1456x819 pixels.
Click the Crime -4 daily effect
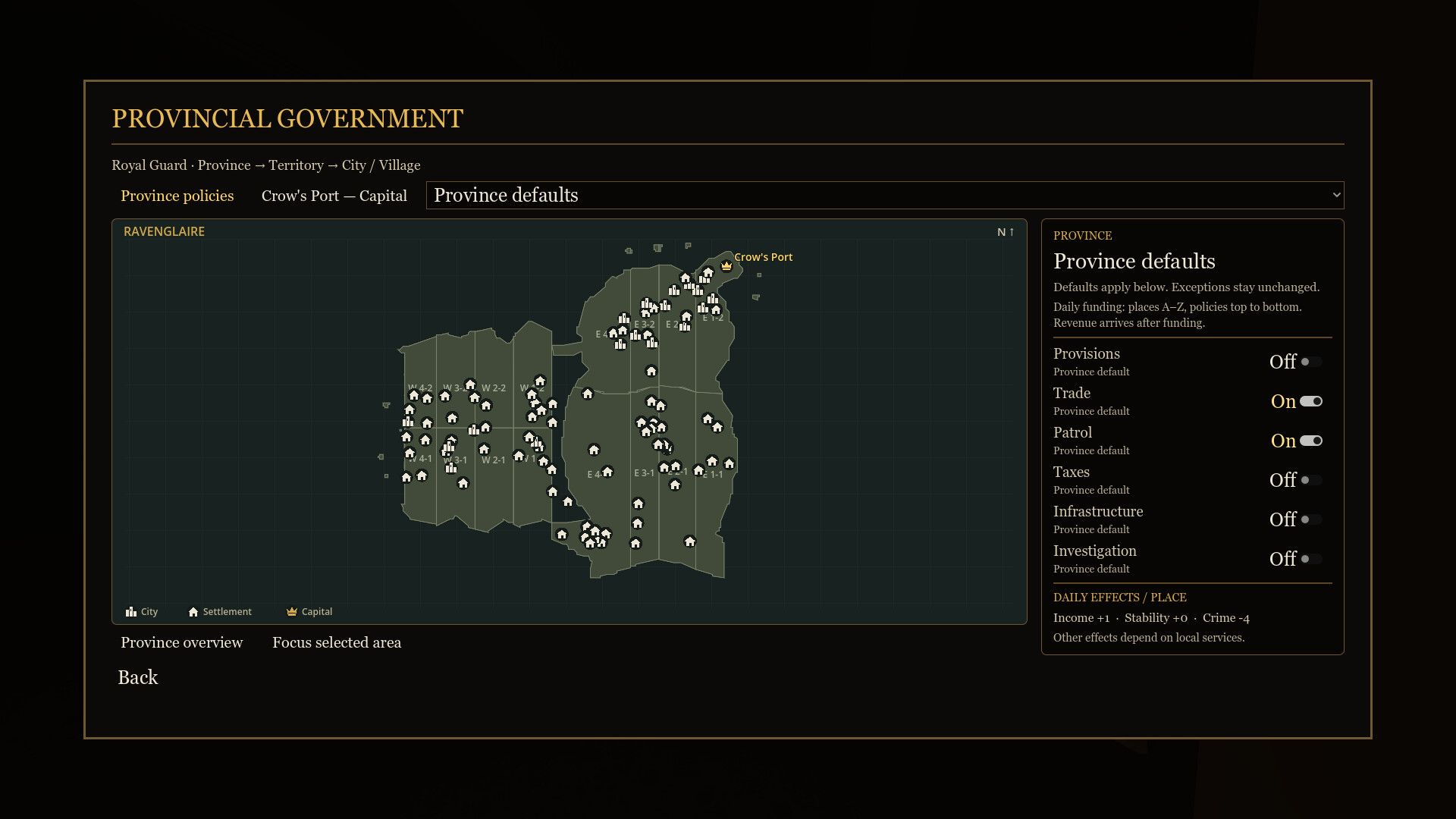tap(1226, 618)
